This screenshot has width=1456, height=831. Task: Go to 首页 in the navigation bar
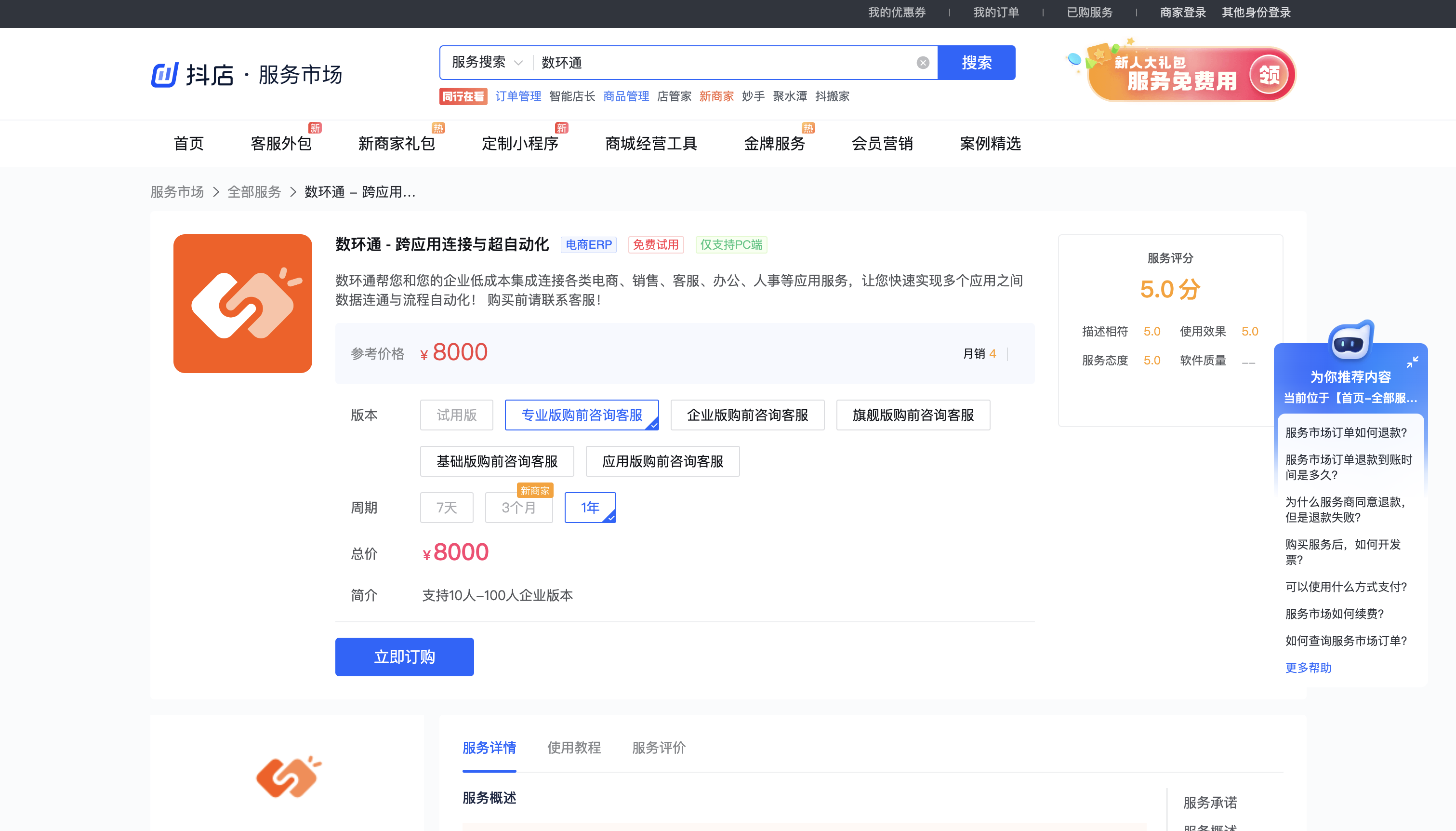coord(188,144)
